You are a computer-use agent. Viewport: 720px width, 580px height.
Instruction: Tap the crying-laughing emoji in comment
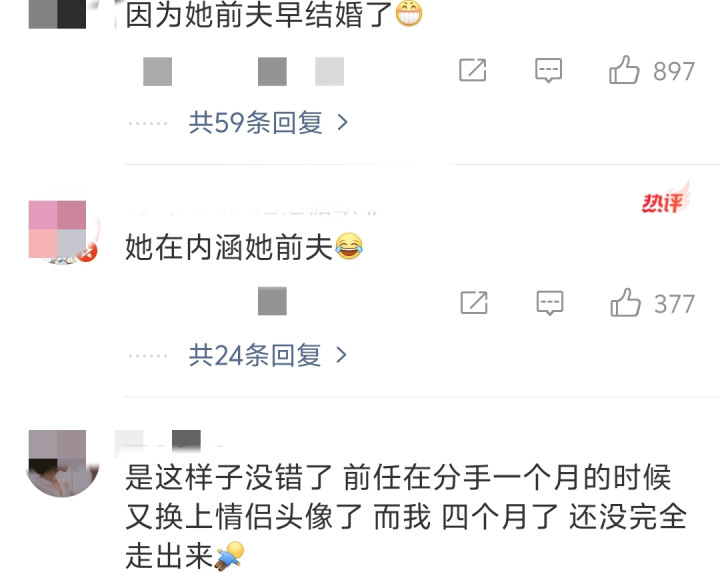click(x=349, y=247)
